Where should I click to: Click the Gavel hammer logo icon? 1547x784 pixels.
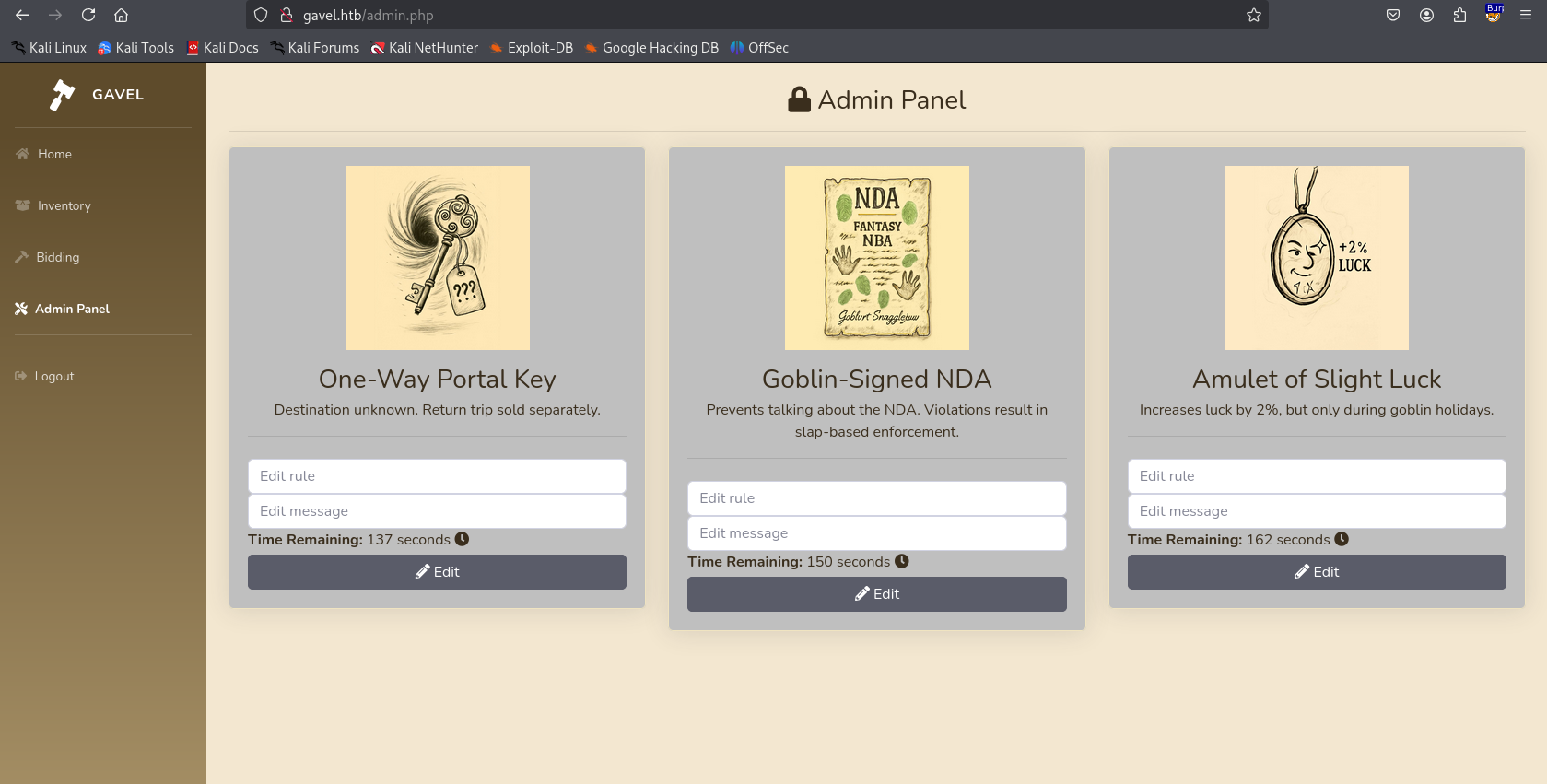(x=62, y=95)
